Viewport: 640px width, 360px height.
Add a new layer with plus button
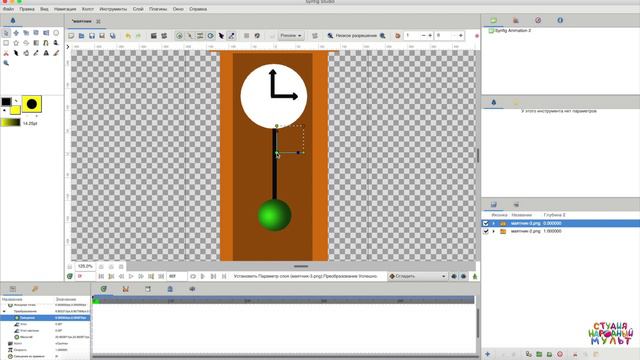point(487,354)
